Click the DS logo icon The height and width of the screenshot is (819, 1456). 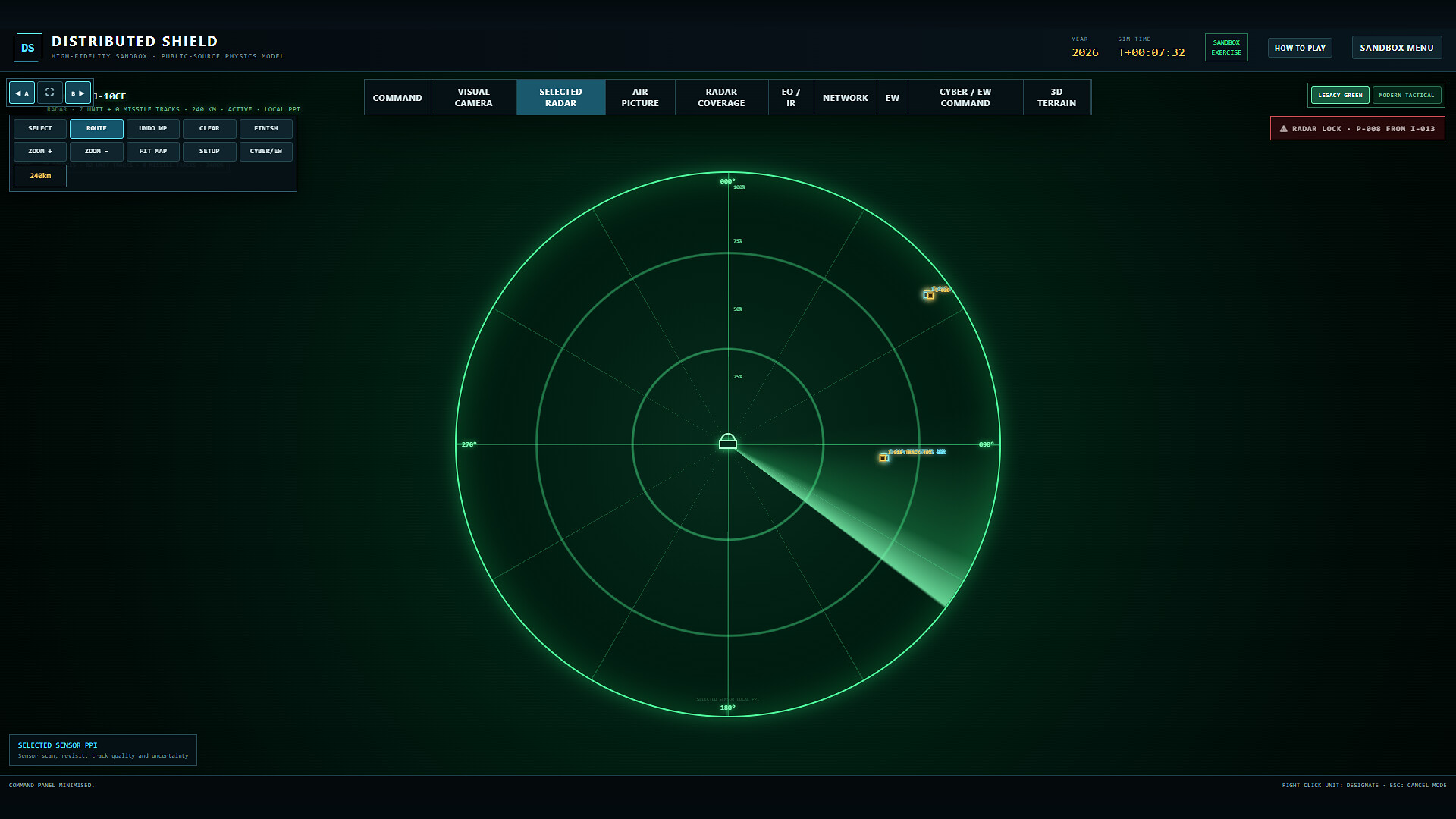click(28, 48)
